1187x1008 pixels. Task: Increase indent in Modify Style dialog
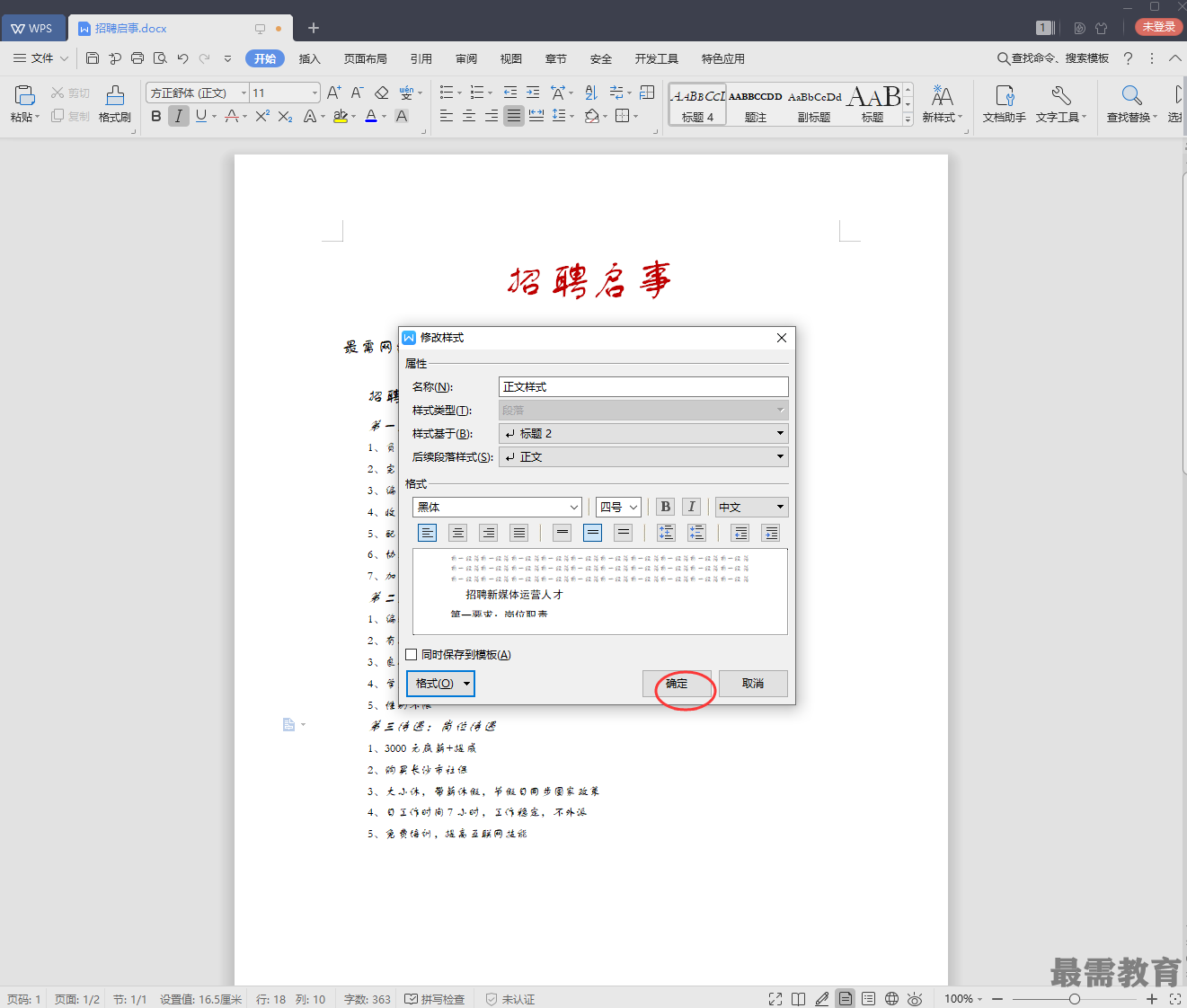[771, 533]
